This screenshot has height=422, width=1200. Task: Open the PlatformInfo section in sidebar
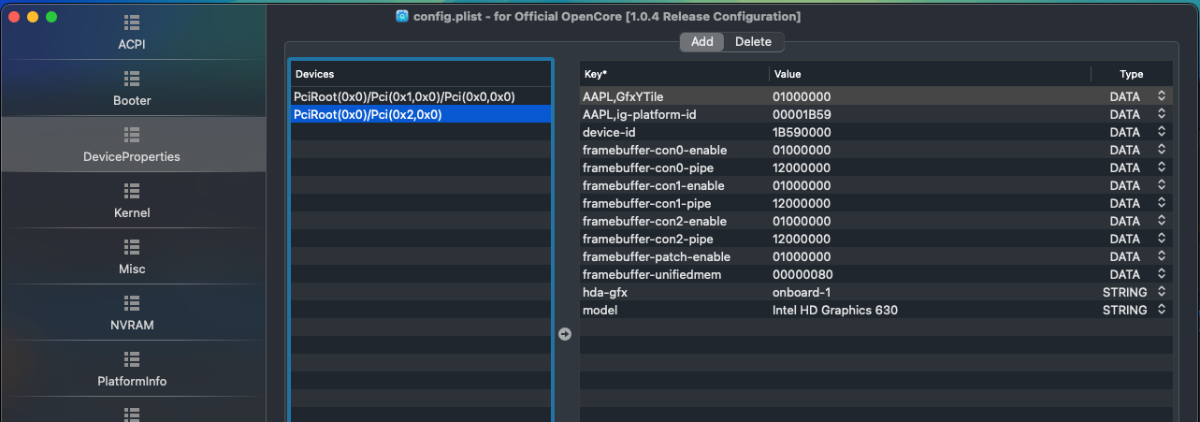(x=133, y=369)
